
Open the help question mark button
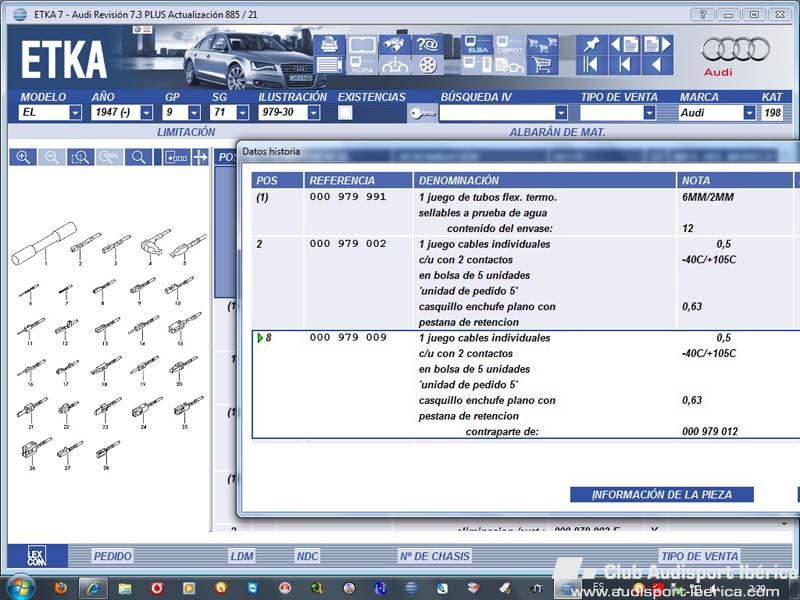click(x=703, y=14)
